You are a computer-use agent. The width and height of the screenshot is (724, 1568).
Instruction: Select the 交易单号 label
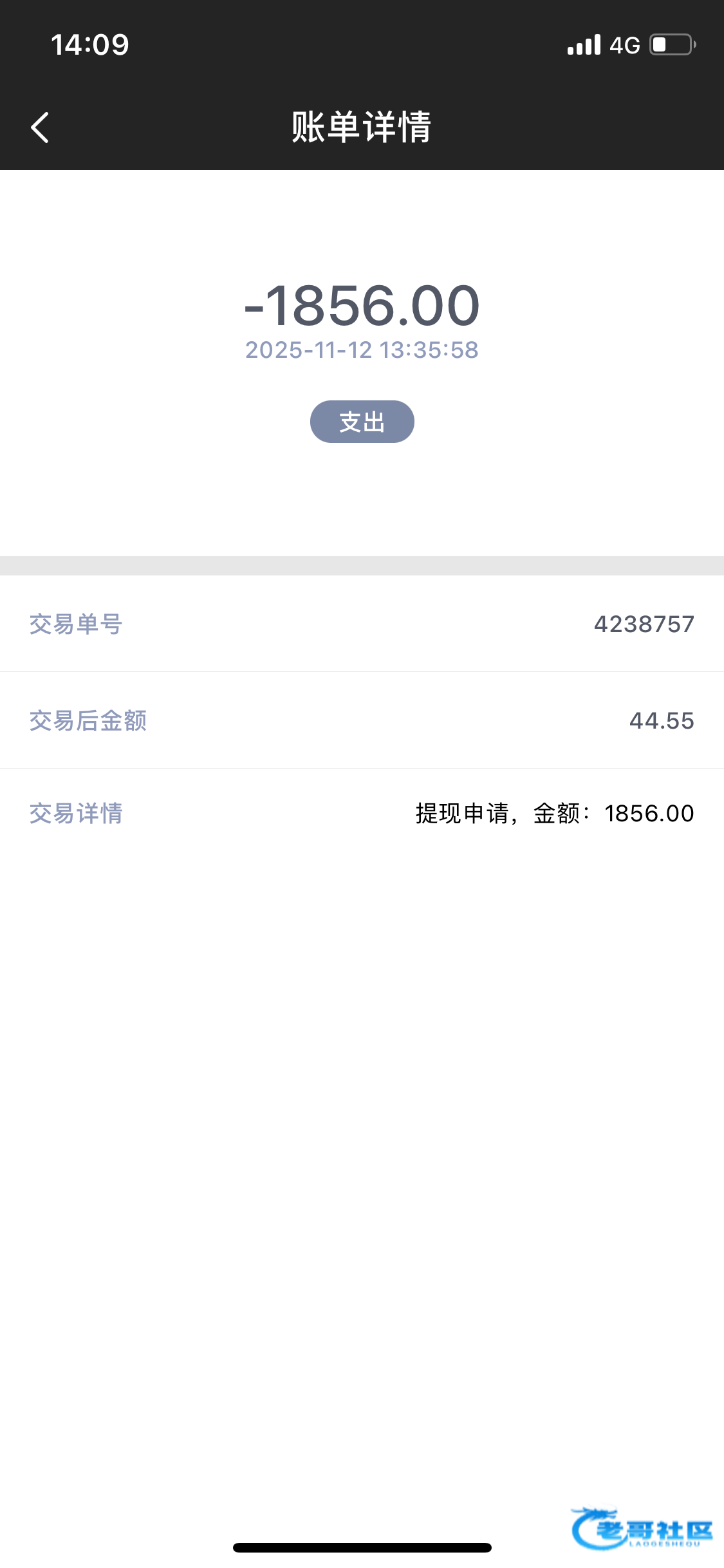click(x=76, y=624)
